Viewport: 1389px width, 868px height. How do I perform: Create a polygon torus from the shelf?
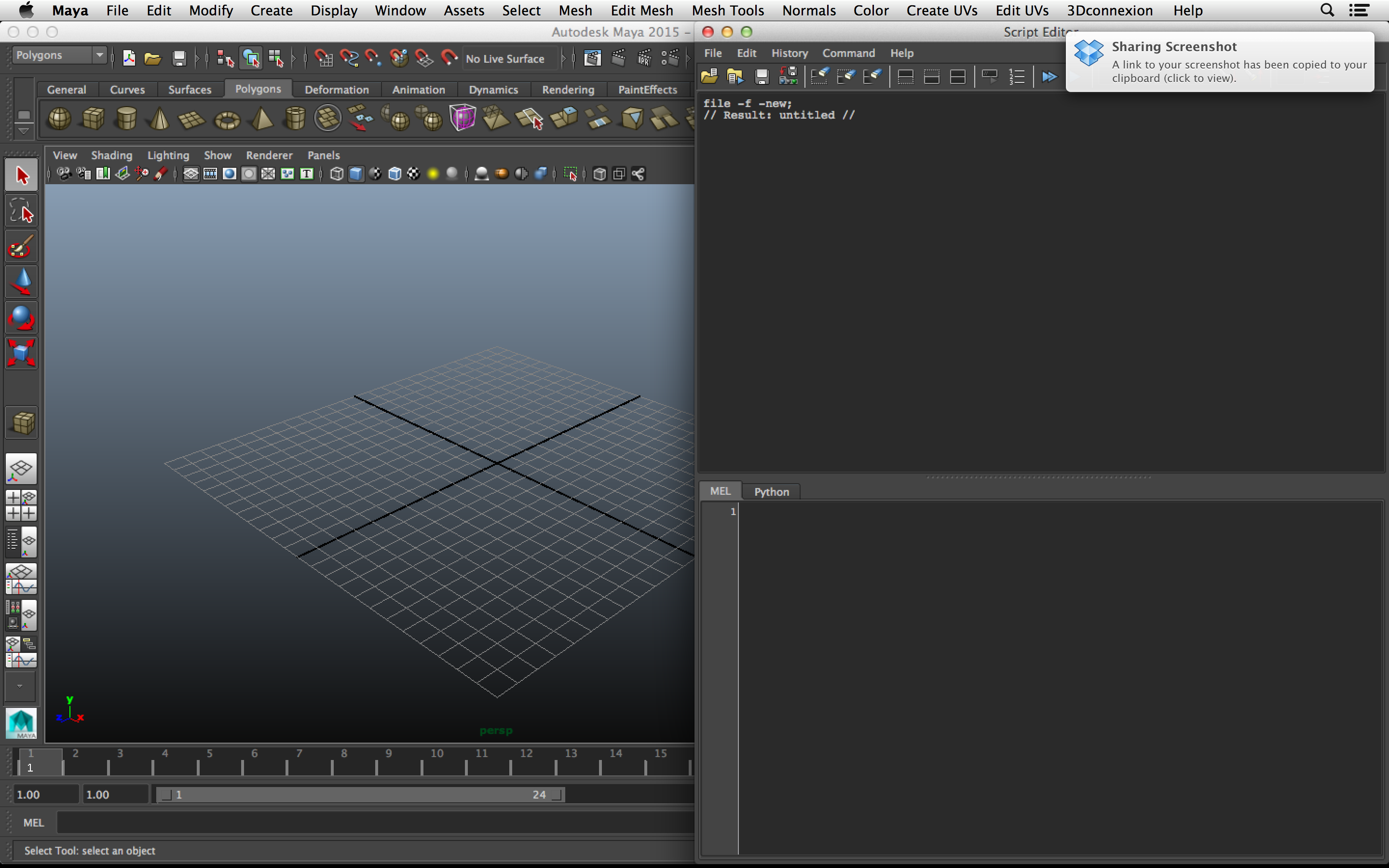tap(227, 120)
